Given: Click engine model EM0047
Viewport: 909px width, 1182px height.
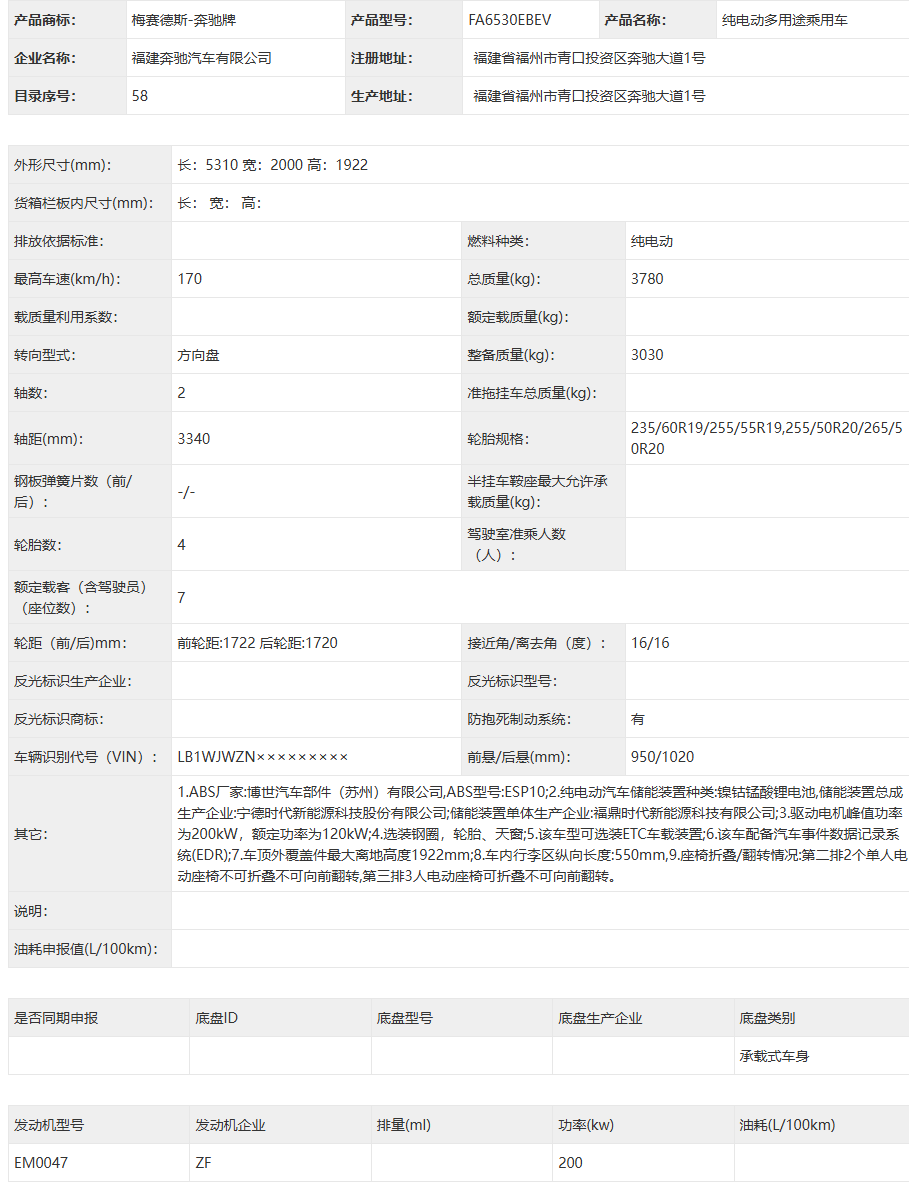Looking at the screenshot, I should point(41,1162).
